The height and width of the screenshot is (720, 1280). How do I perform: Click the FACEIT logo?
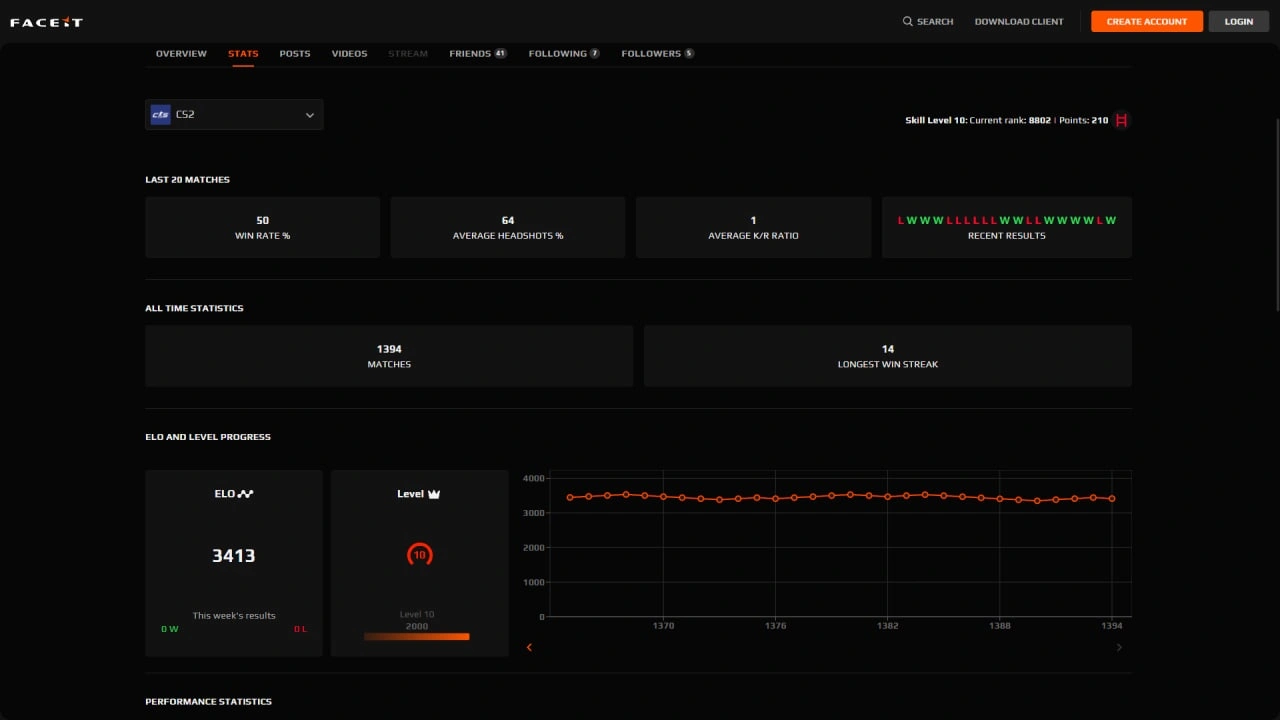[46, 22]
